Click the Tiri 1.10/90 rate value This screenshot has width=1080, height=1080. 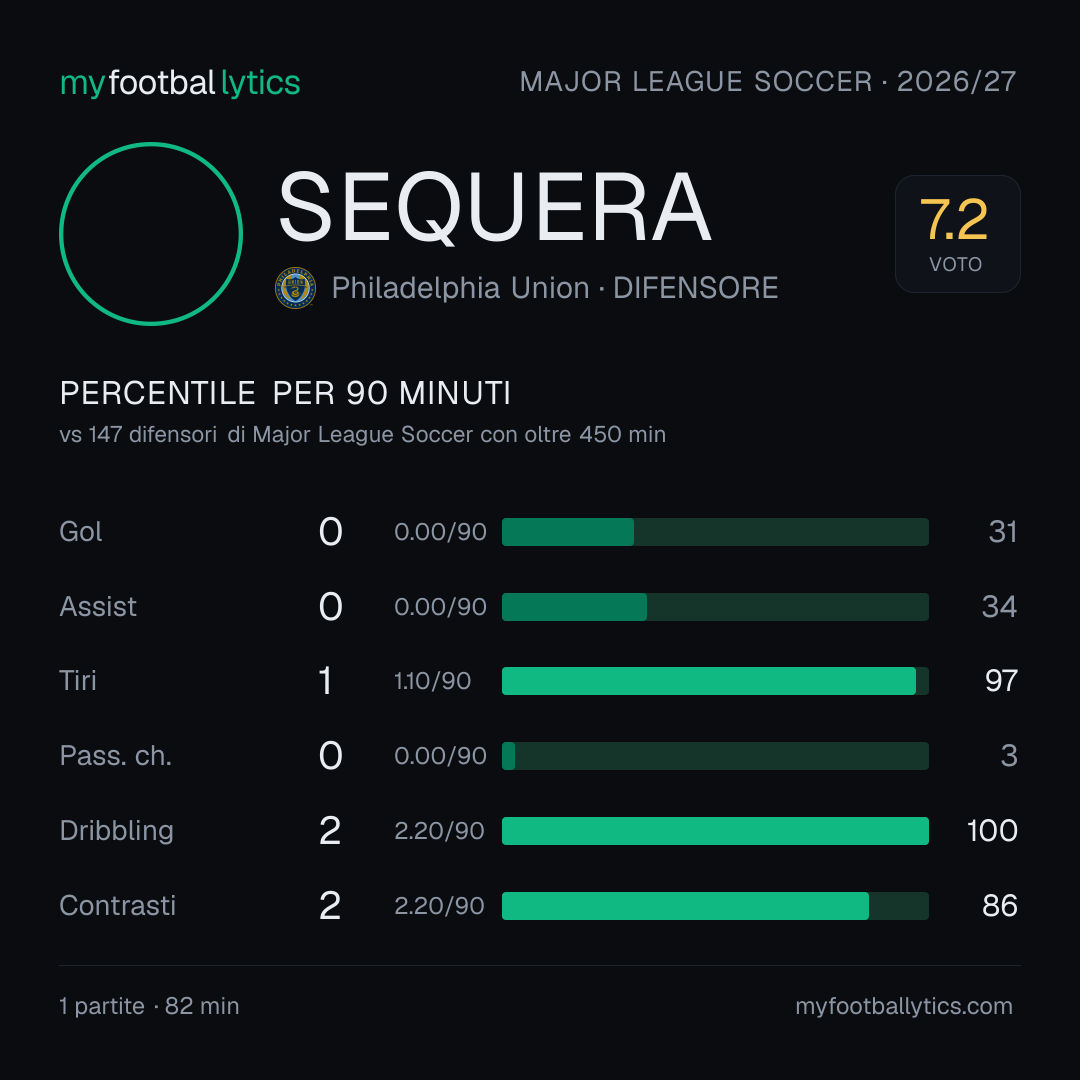[x=433, y=681]
